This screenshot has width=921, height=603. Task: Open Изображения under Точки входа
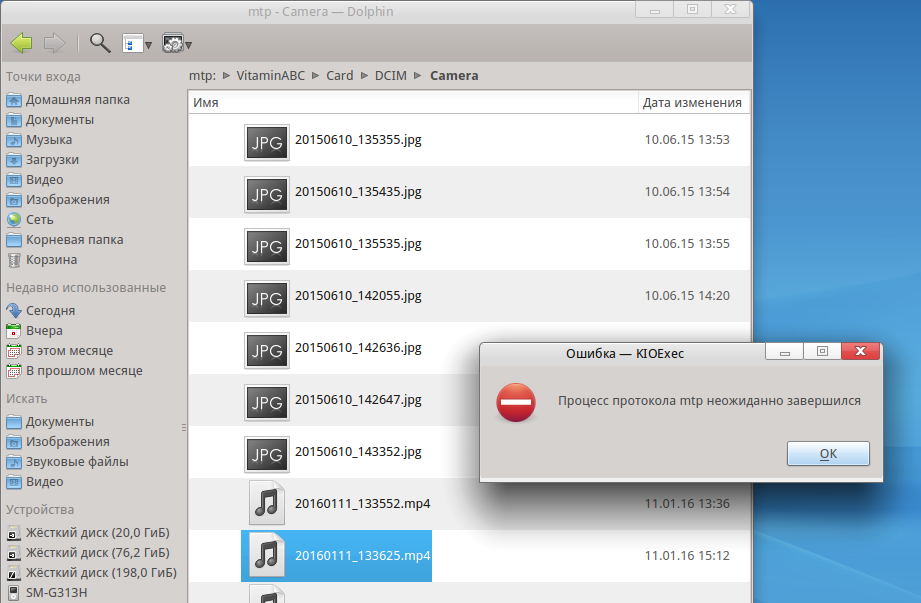[x=58, y=200]
